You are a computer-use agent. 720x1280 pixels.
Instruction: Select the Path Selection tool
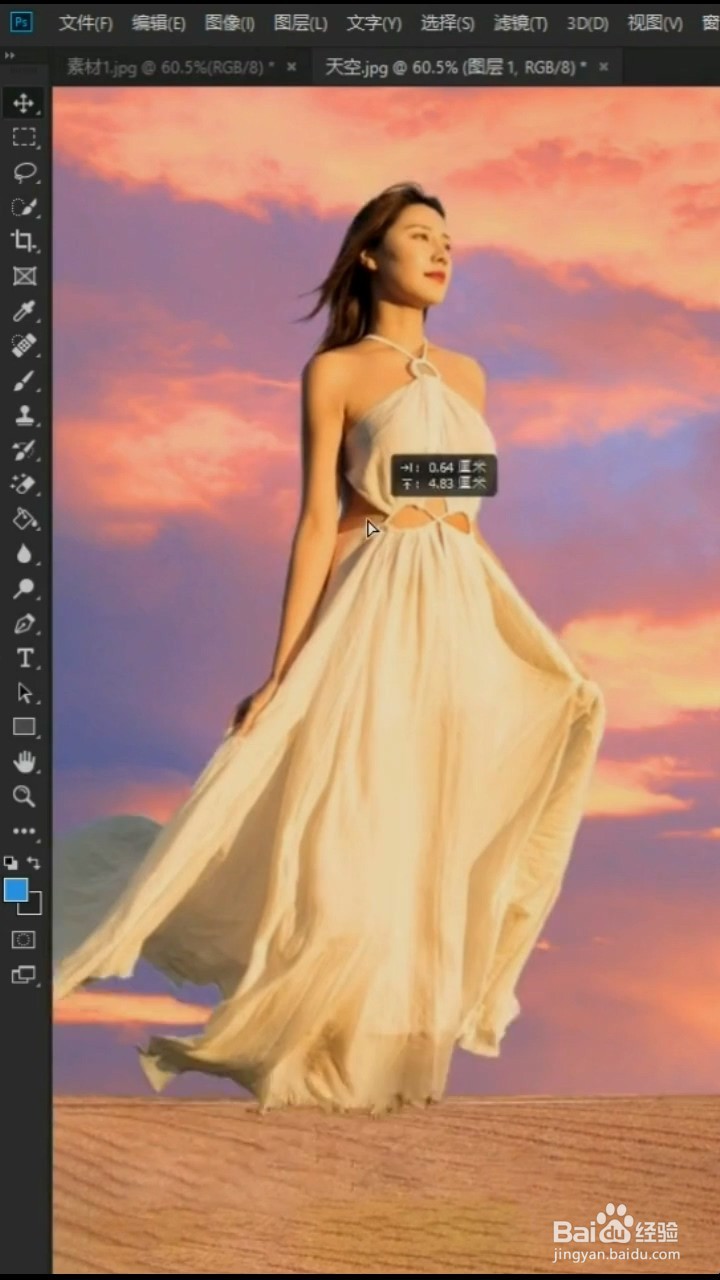(x=24, y=693)
